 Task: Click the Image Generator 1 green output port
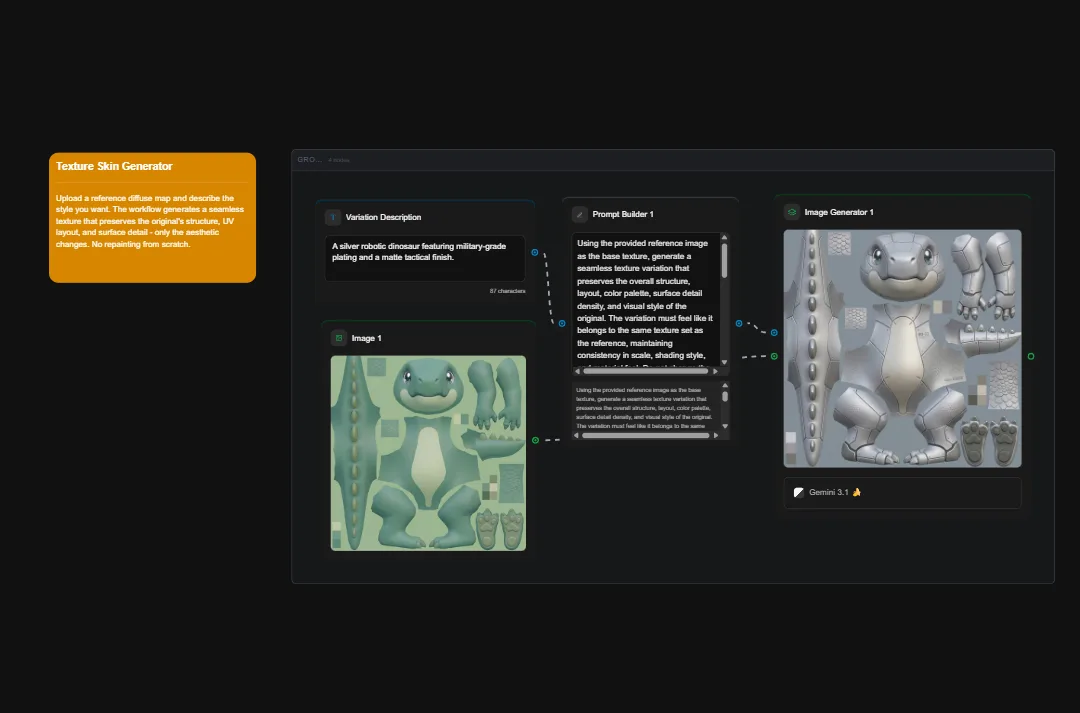1030,356
